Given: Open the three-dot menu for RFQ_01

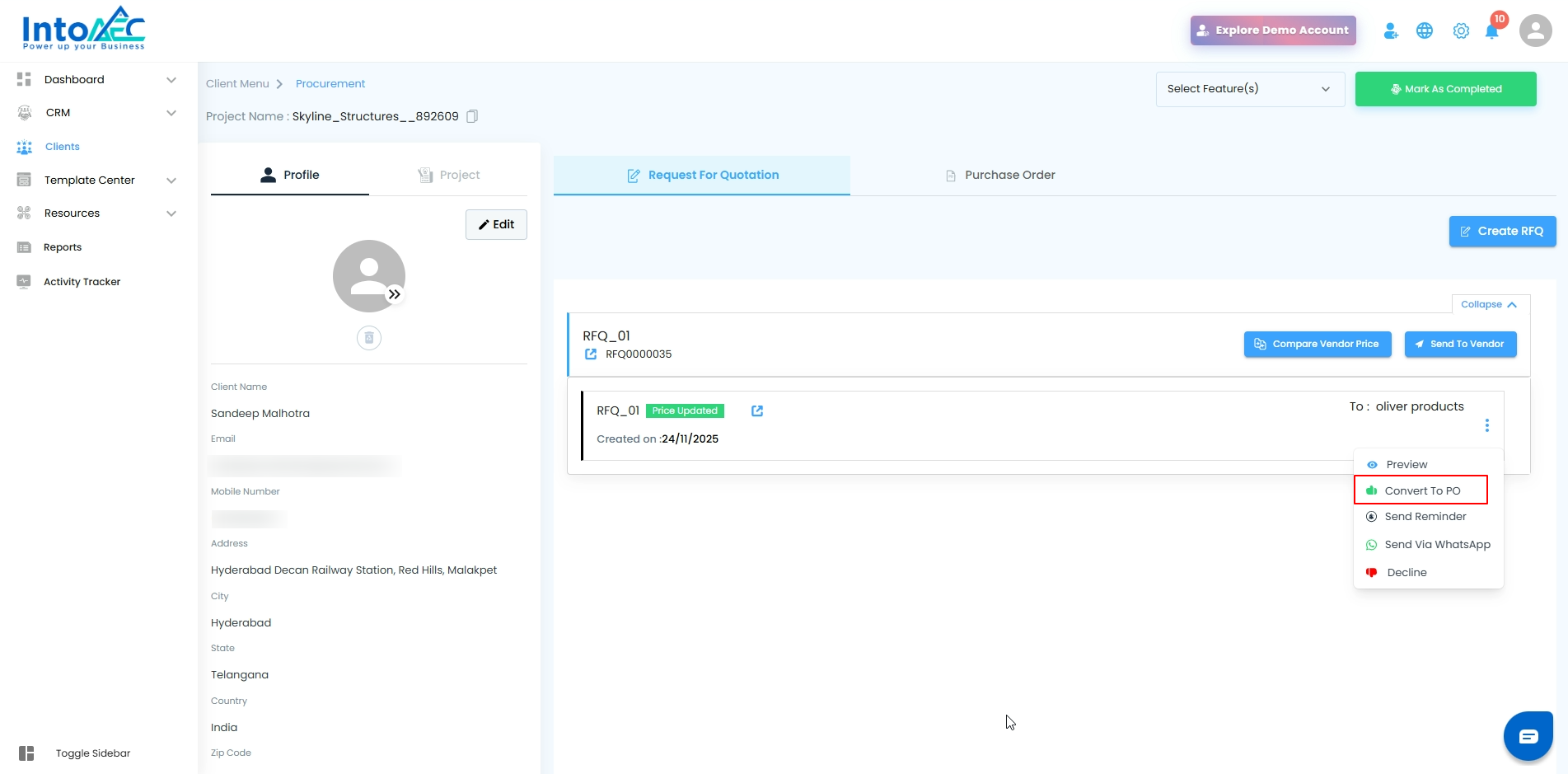Looking at the screenshot, I should point(1487,425).
